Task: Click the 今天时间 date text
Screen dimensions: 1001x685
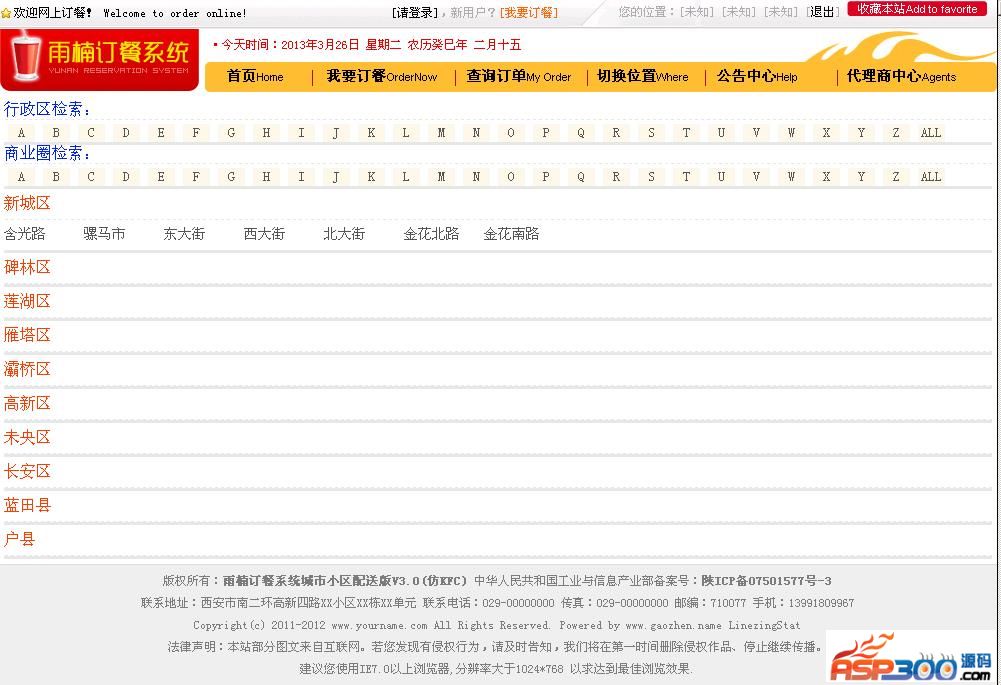Action: (370, 45)
